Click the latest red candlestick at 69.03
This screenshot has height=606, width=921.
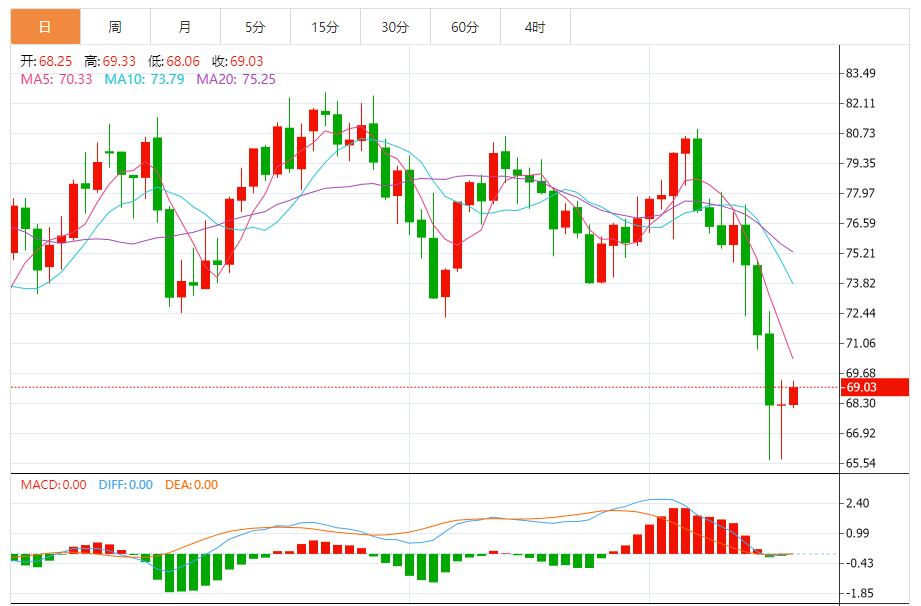click(794, 395)
